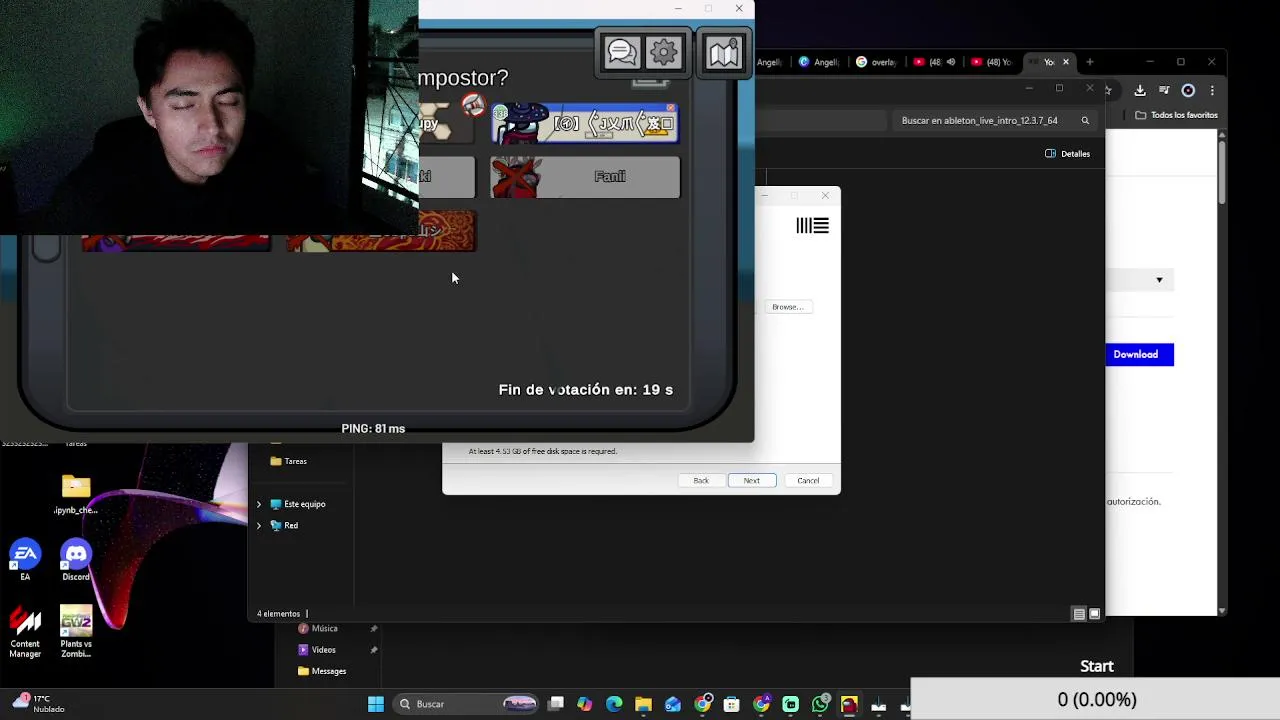Screen dimensions: 1280x720
Task: Expand the Este equipo tree node
Action: coord(259,504)
